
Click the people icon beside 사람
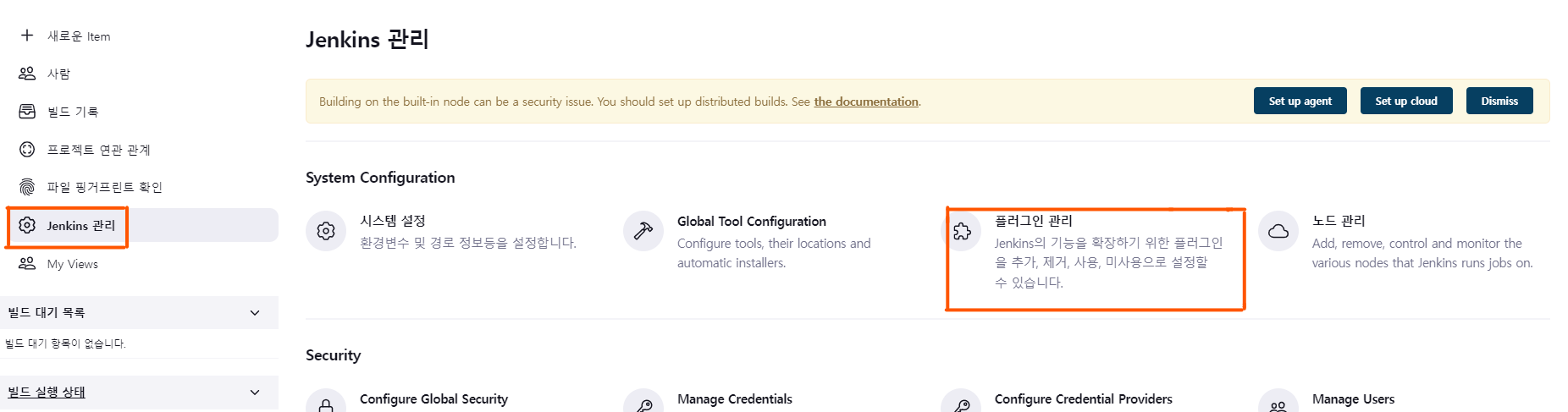(27, 73)
